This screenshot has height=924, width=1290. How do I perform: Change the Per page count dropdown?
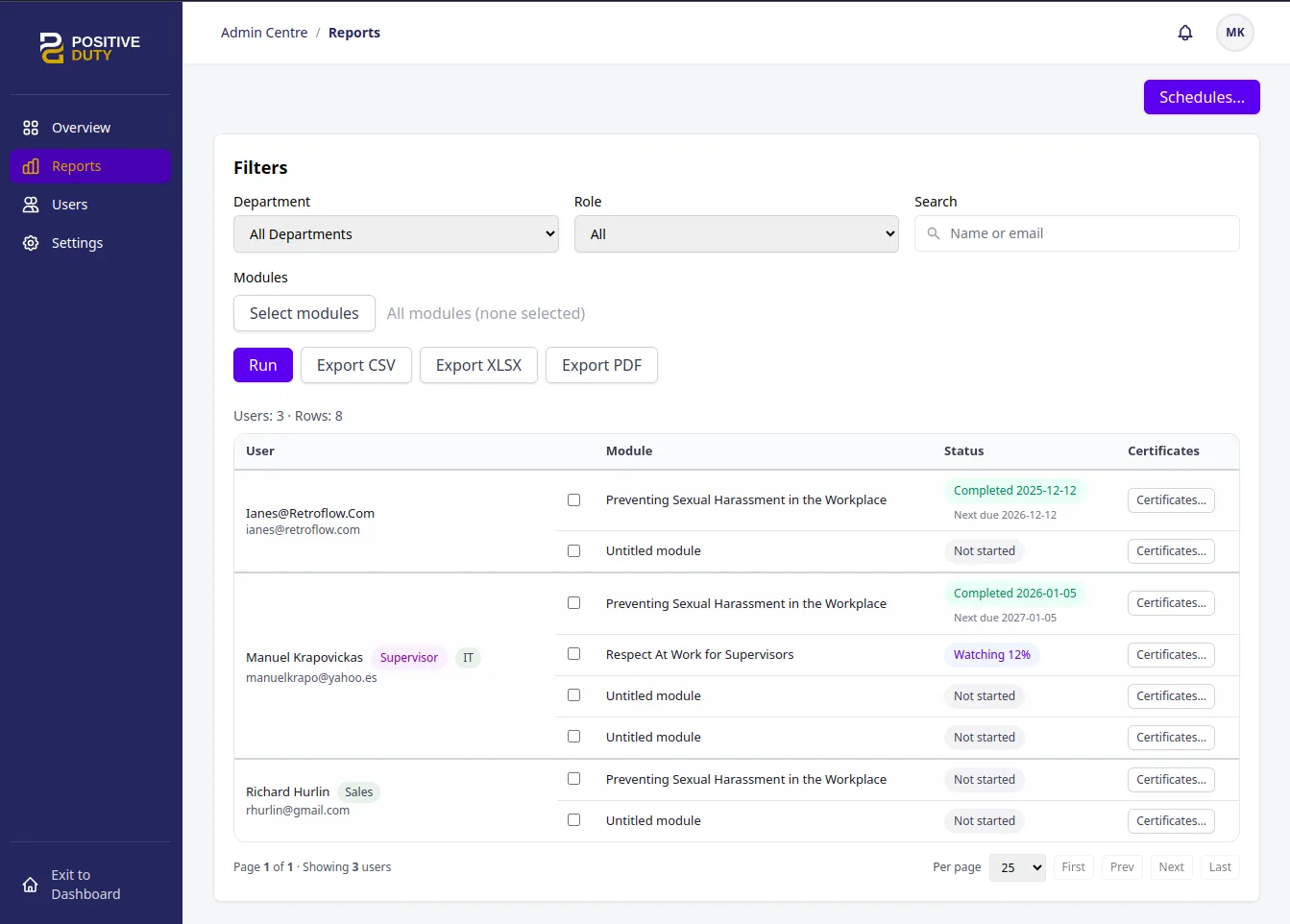(1016, 867)
